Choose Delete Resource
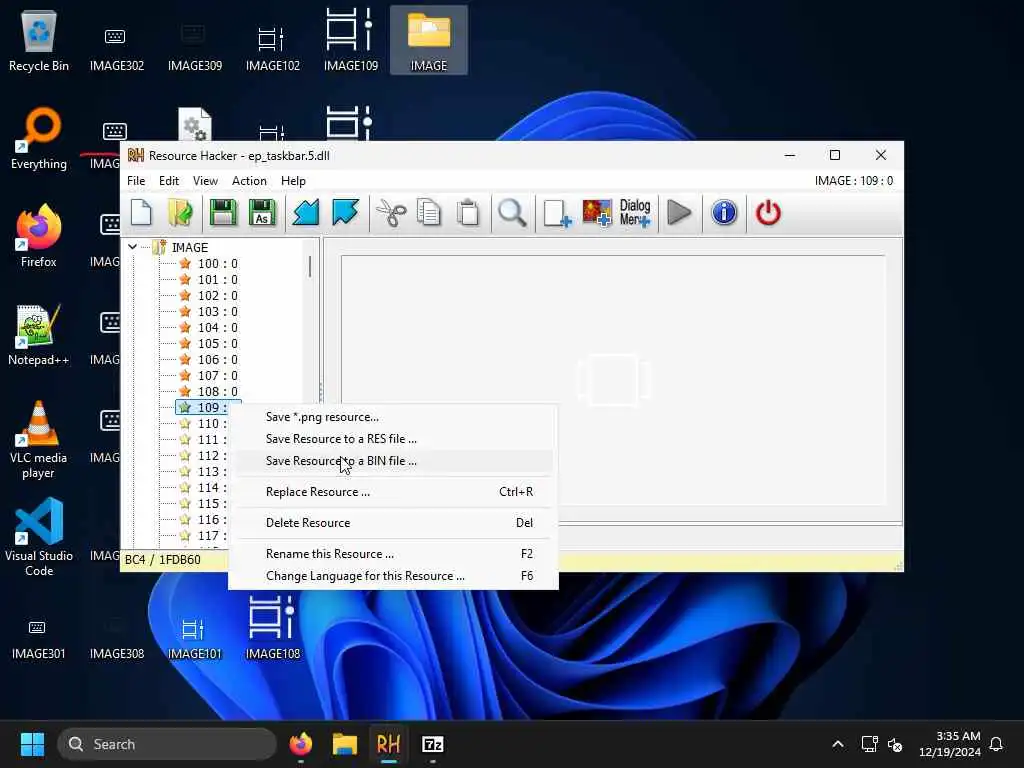Image resolution: width=1024 pixels, height=768 pixels. [393, 522]
